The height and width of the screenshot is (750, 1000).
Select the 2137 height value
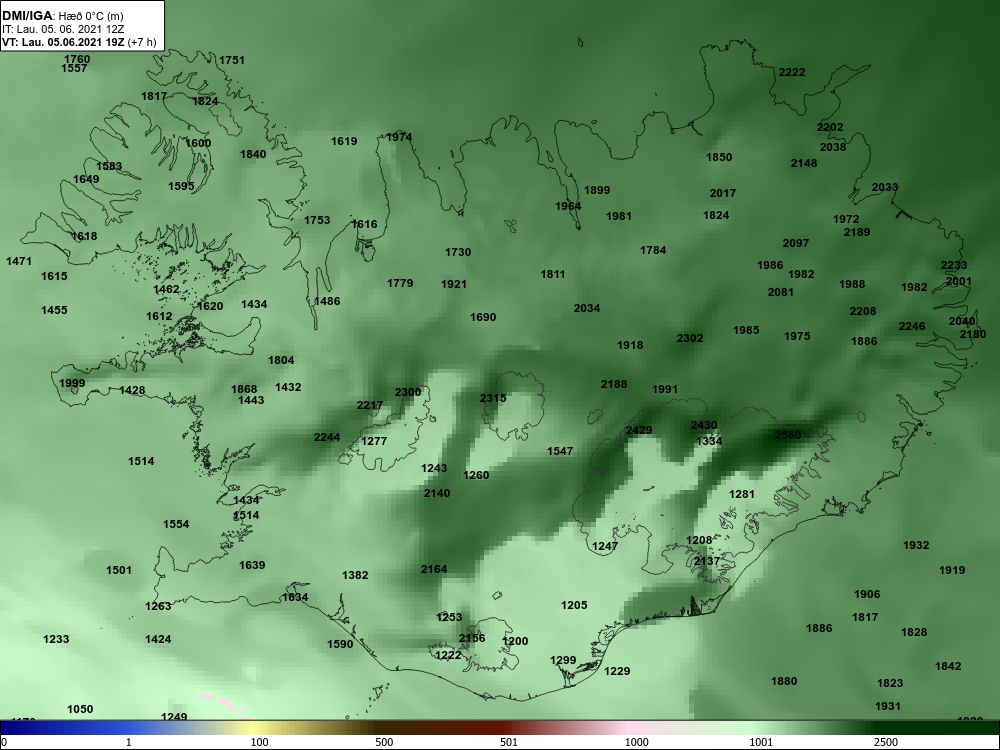(x=707, y=561)
